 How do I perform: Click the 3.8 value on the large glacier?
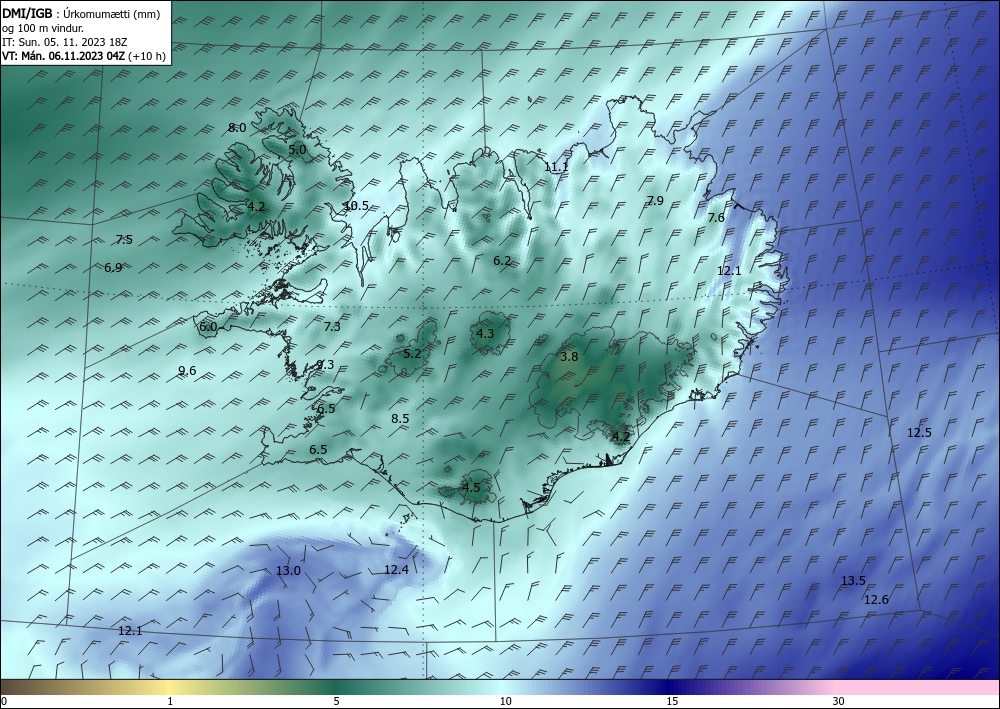(569, 356)
